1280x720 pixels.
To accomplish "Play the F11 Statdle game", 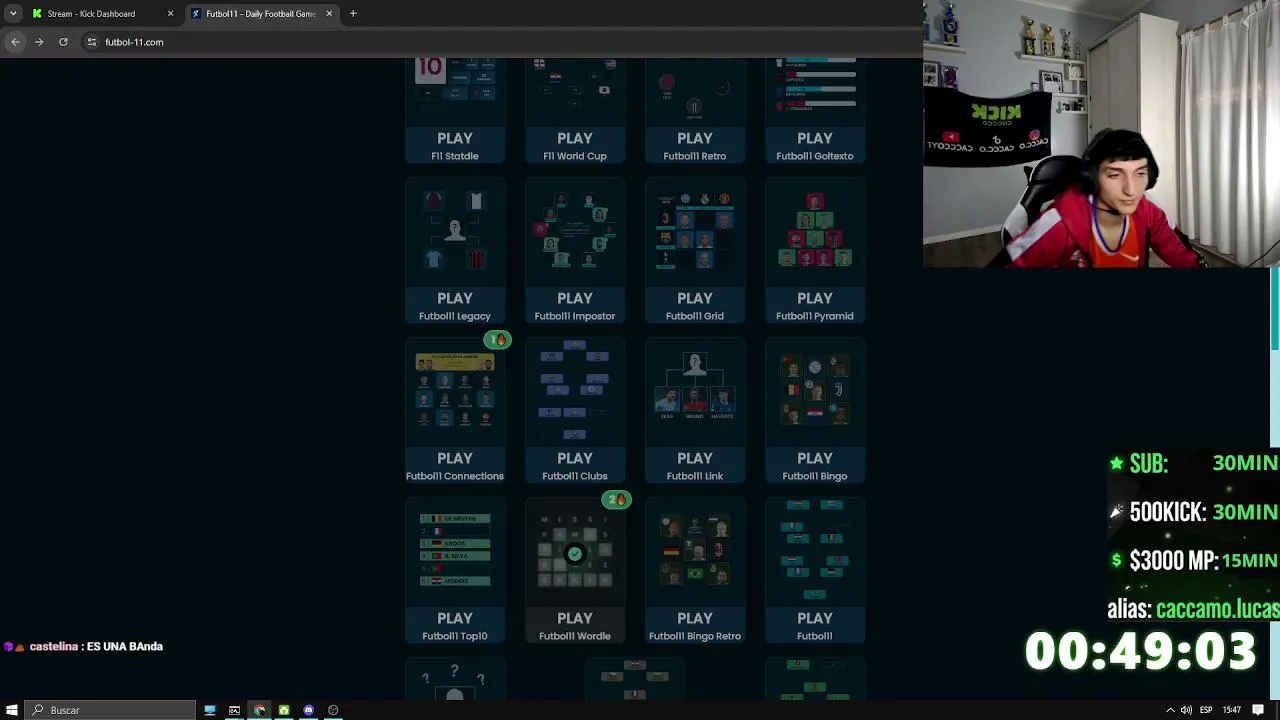I will click(x=455, y=139).
